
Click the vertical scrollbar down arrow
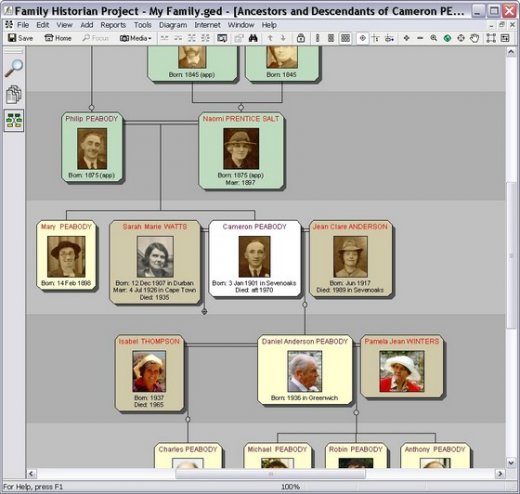tap(511, 463)
